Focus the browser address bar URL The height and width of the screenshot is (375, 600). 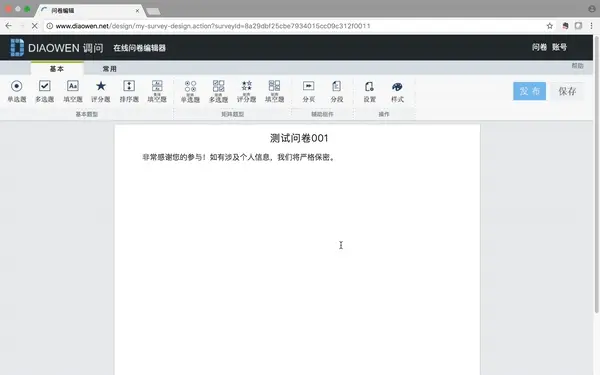point(213,26)
